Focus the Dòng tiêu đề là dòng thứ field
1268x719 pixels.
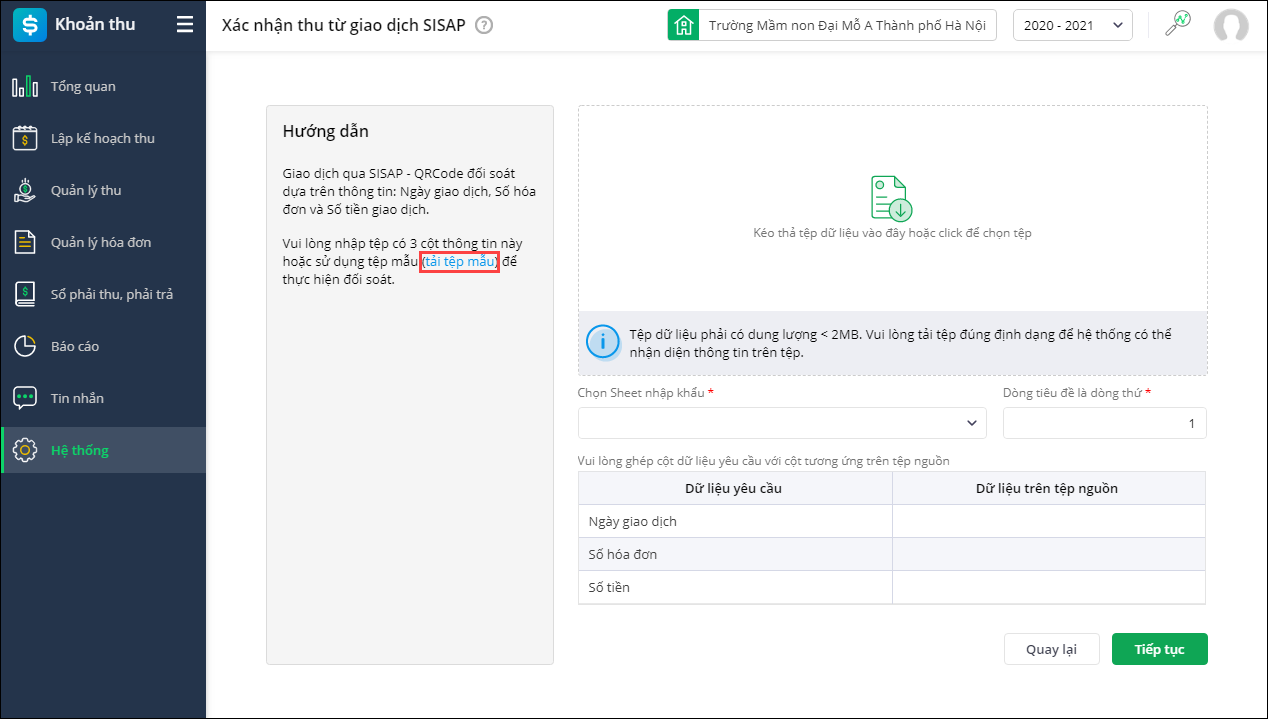(x=1105, y=423)
